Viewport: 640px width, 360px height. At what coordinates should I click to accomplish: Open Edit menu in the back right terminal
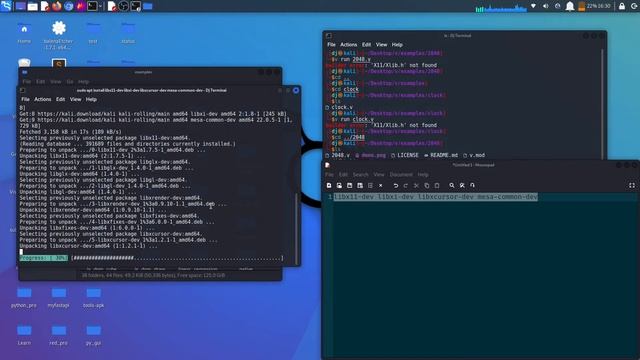[x=367, y=44]
